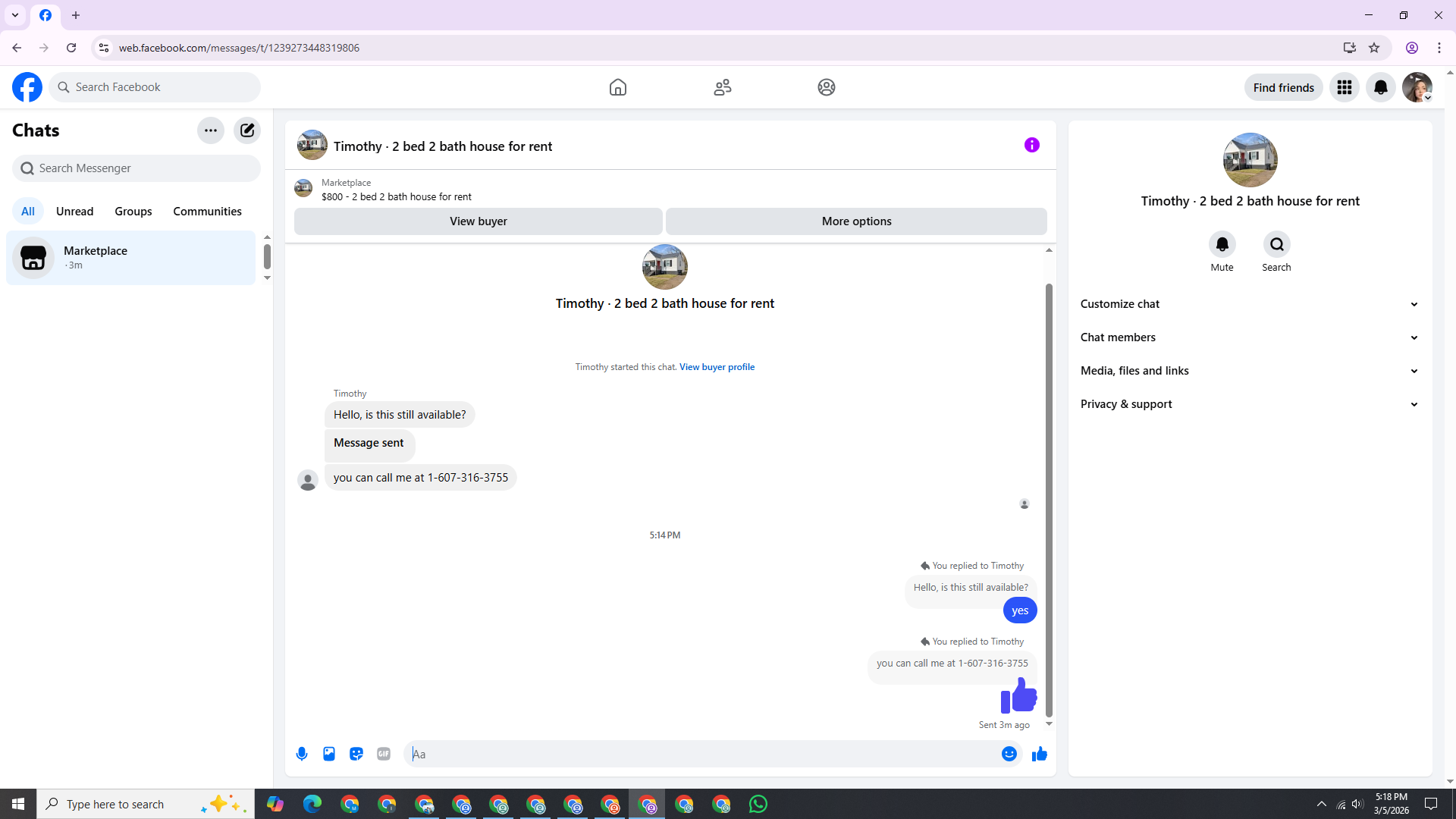Open the emoji picker in message box

click(1009, 754)
